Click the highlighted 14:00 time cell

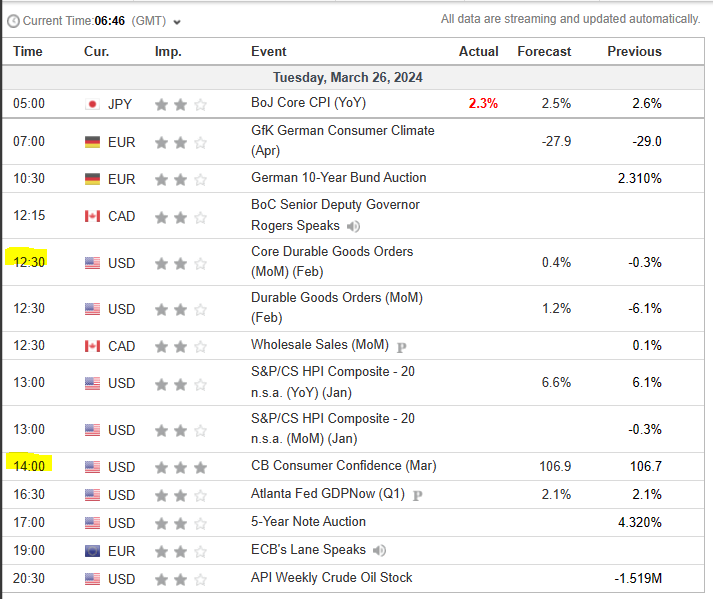tap(29, 466)
